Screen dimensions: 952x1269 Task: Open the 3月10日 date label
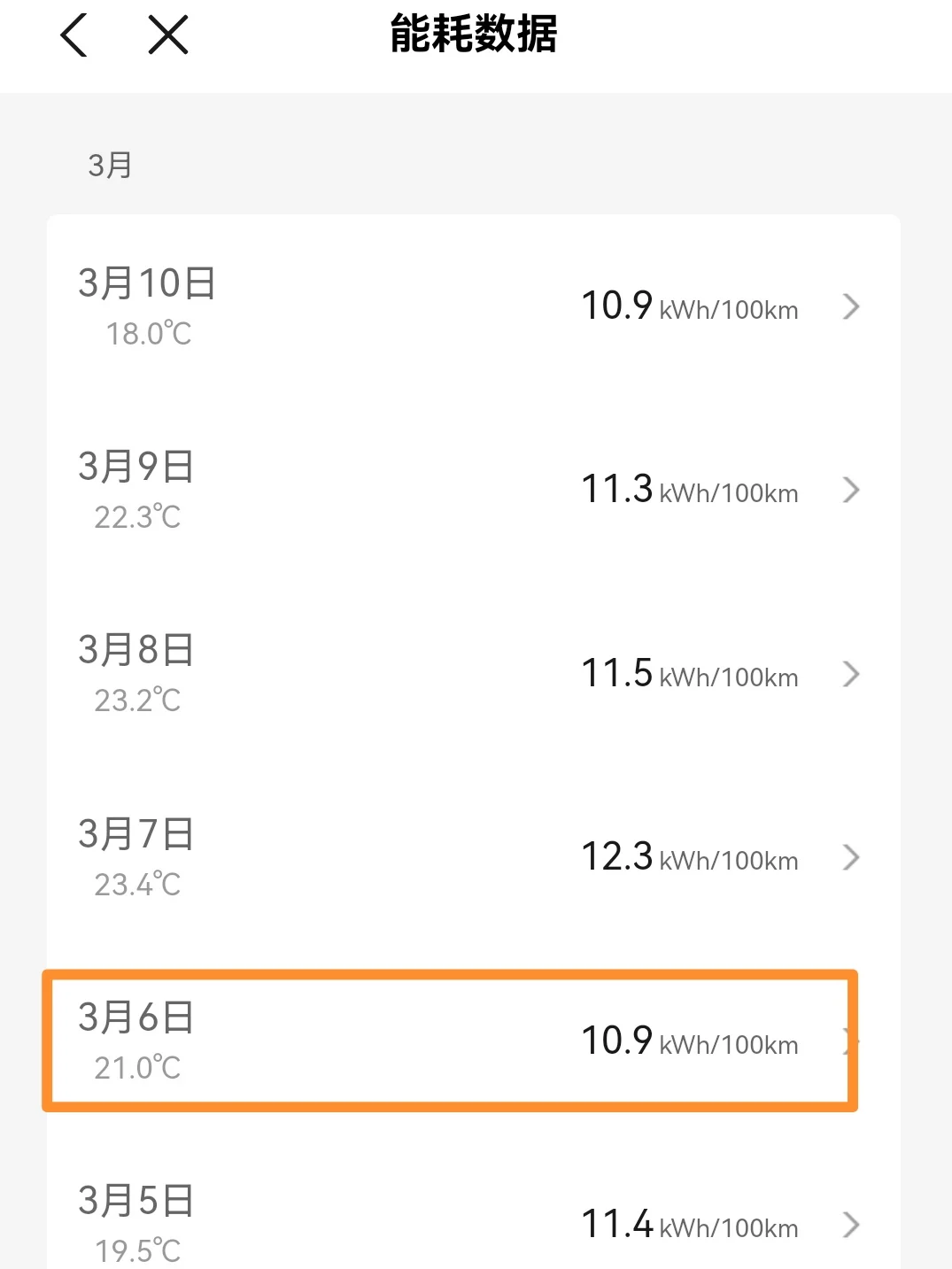(x=147, y=283)
